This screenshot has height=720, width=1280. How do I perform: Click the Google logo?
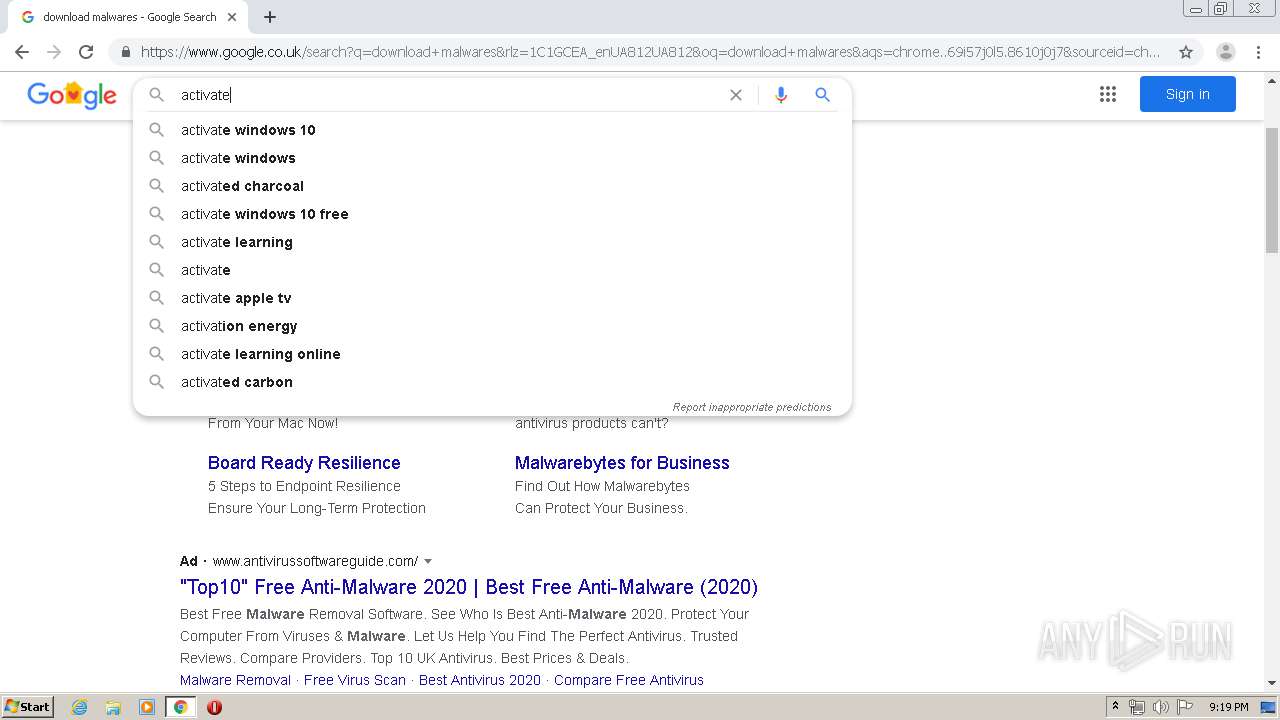tap(72, 95)
